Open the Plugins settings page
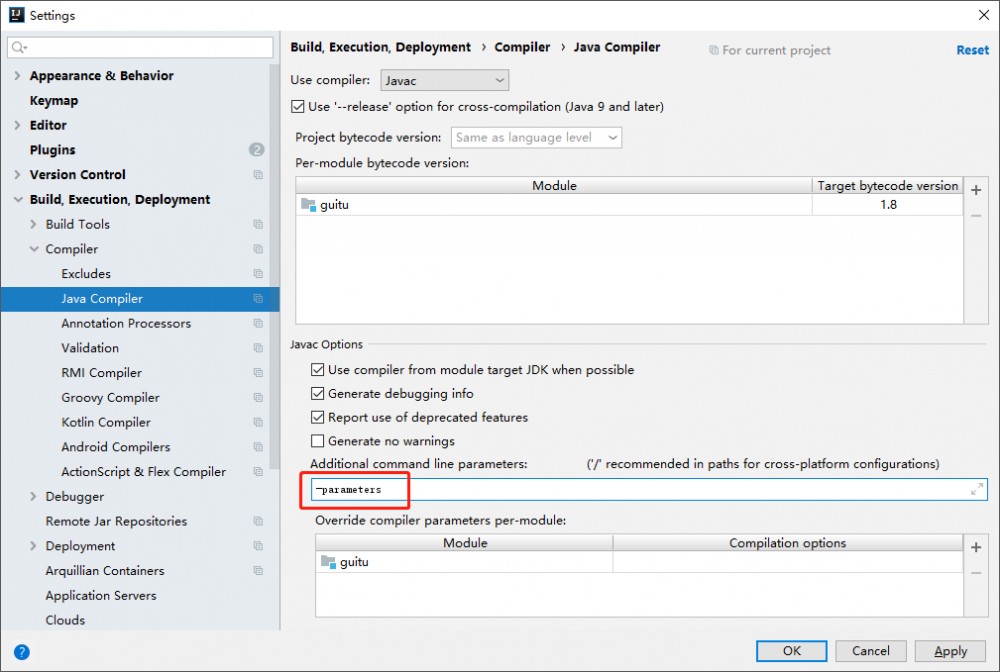The image size is (1000, 672). point(52,150)
